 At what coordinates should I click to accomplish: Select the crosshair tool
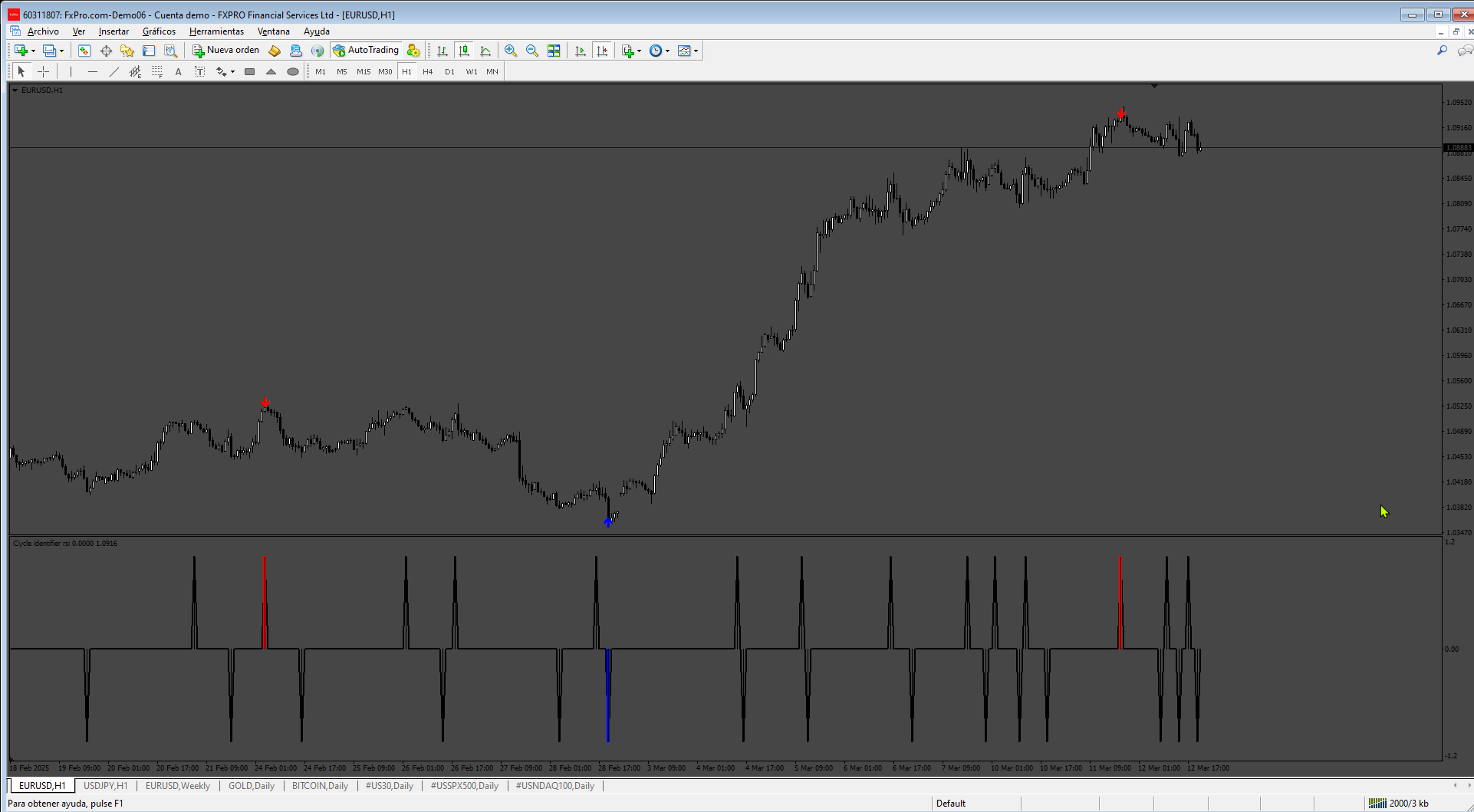[x=44, y=71]
